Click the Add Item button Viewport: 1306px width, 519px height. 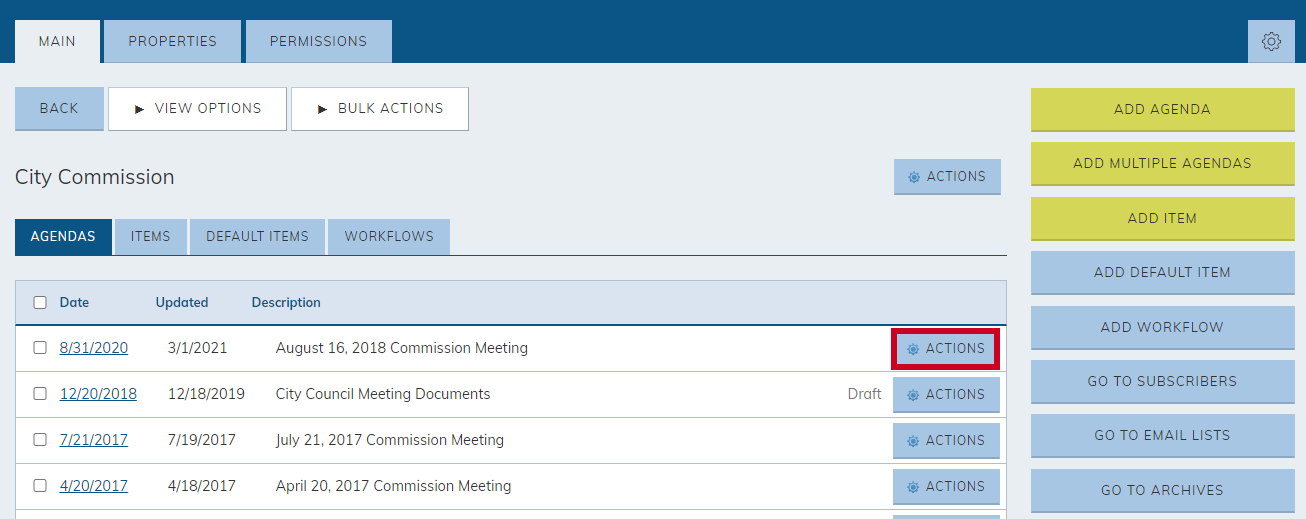tap(1162, 219)
